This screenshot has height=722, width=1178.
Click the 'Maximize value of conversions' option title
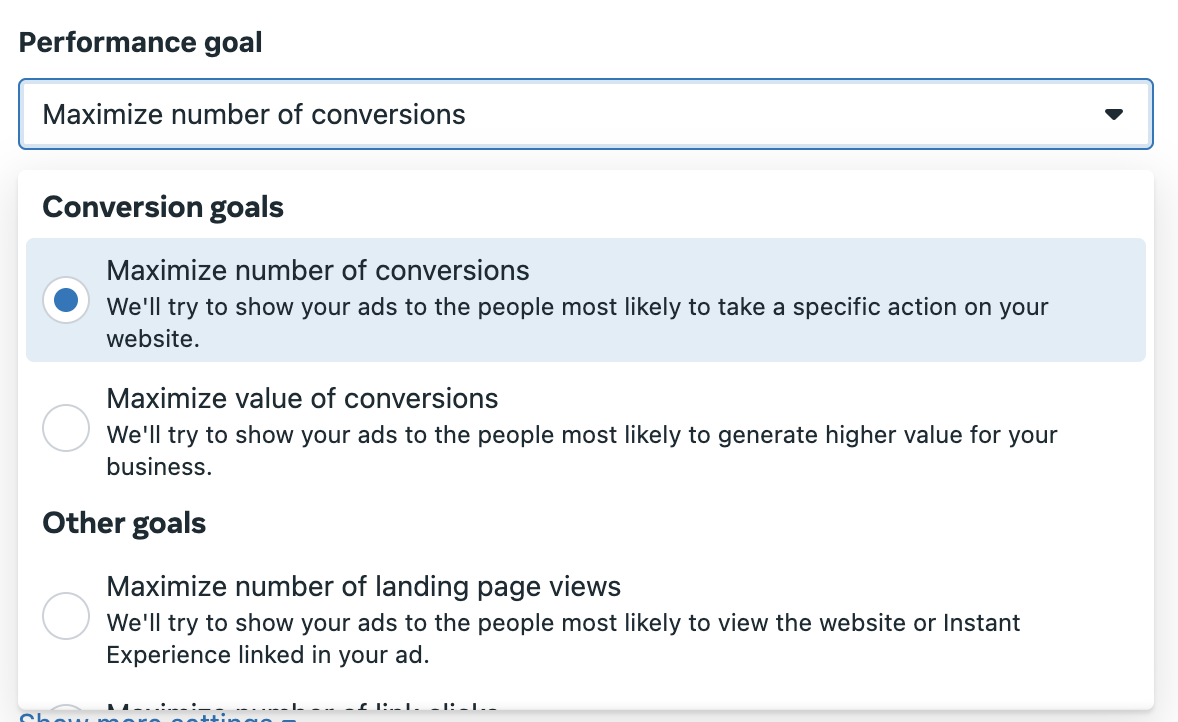pos(302,398)
